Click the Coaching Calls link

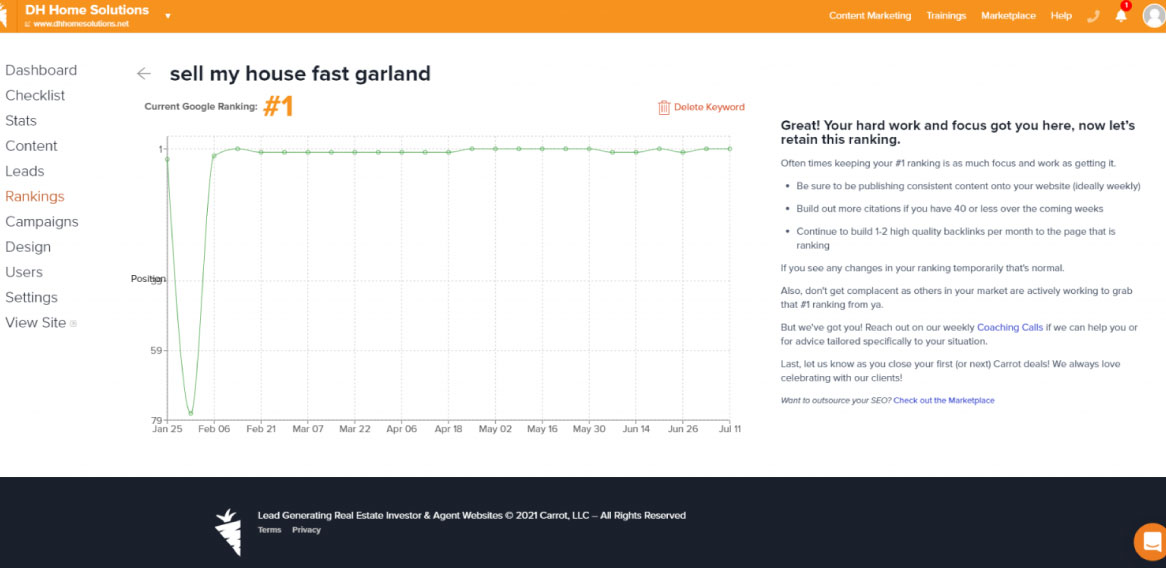coord(1009,327)
